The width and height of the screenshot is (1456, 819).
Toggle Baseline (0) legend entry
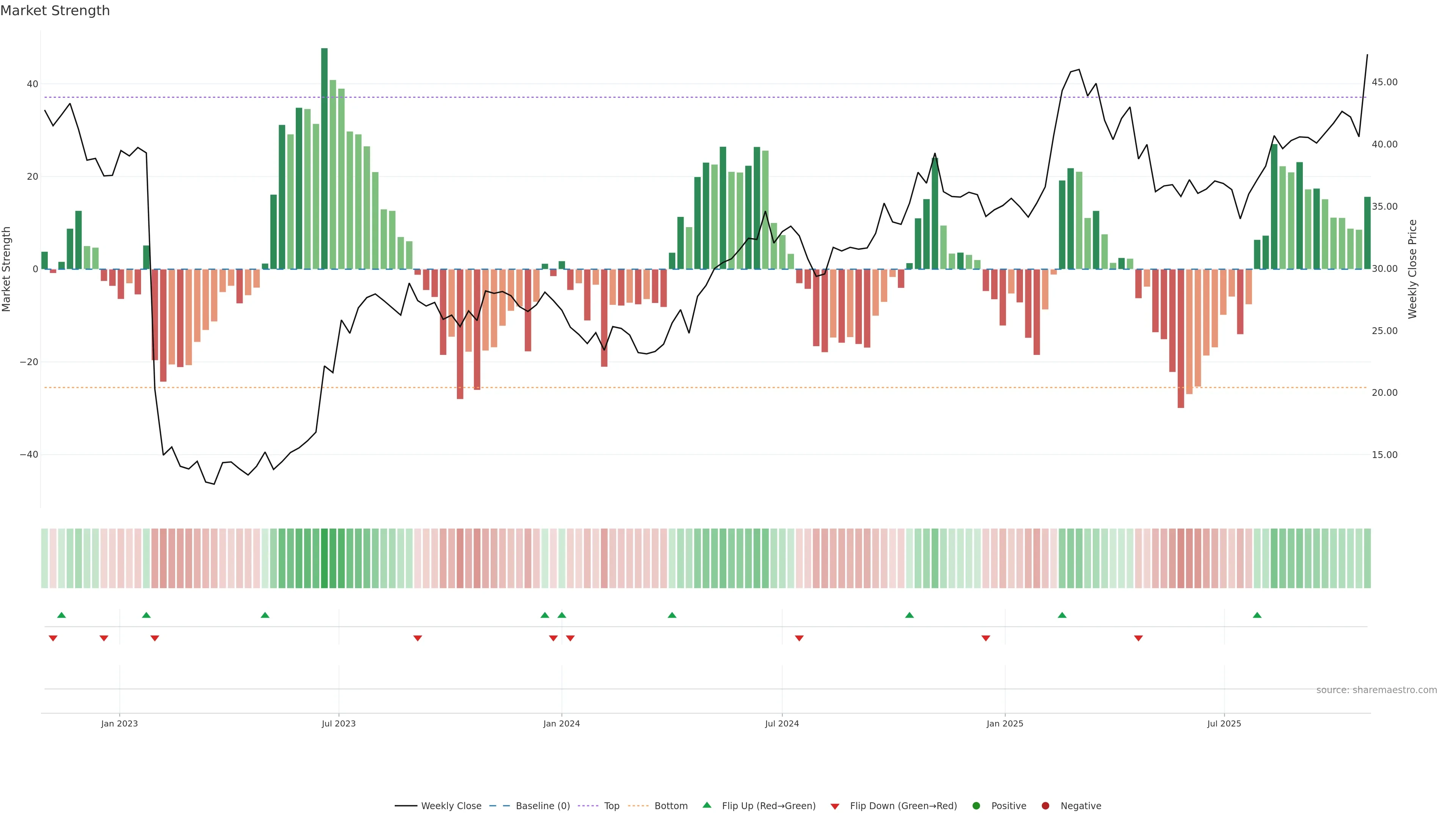pos(542,805)
